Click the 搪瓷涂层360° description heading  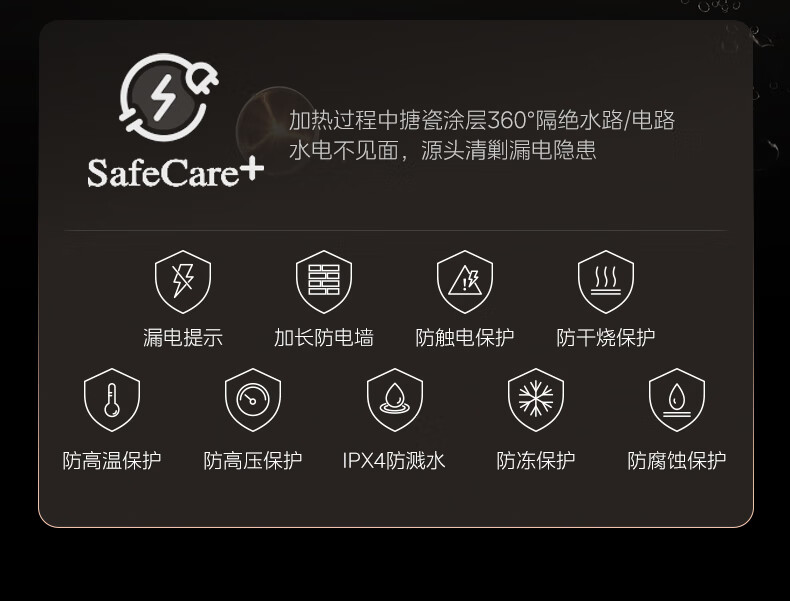tap(482, 120)
